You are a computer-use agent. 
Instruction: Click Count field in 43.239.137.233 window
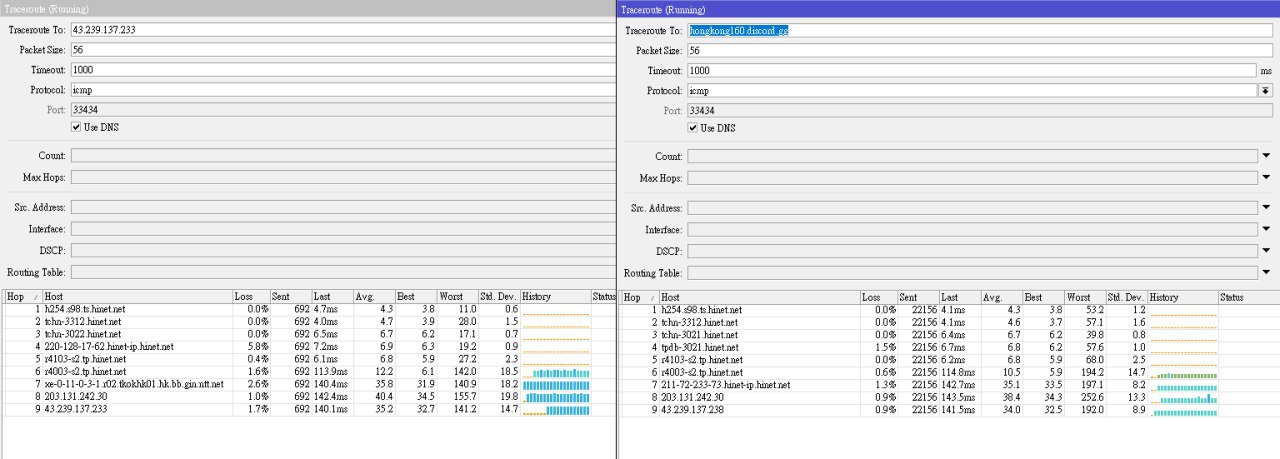point(342,156)
